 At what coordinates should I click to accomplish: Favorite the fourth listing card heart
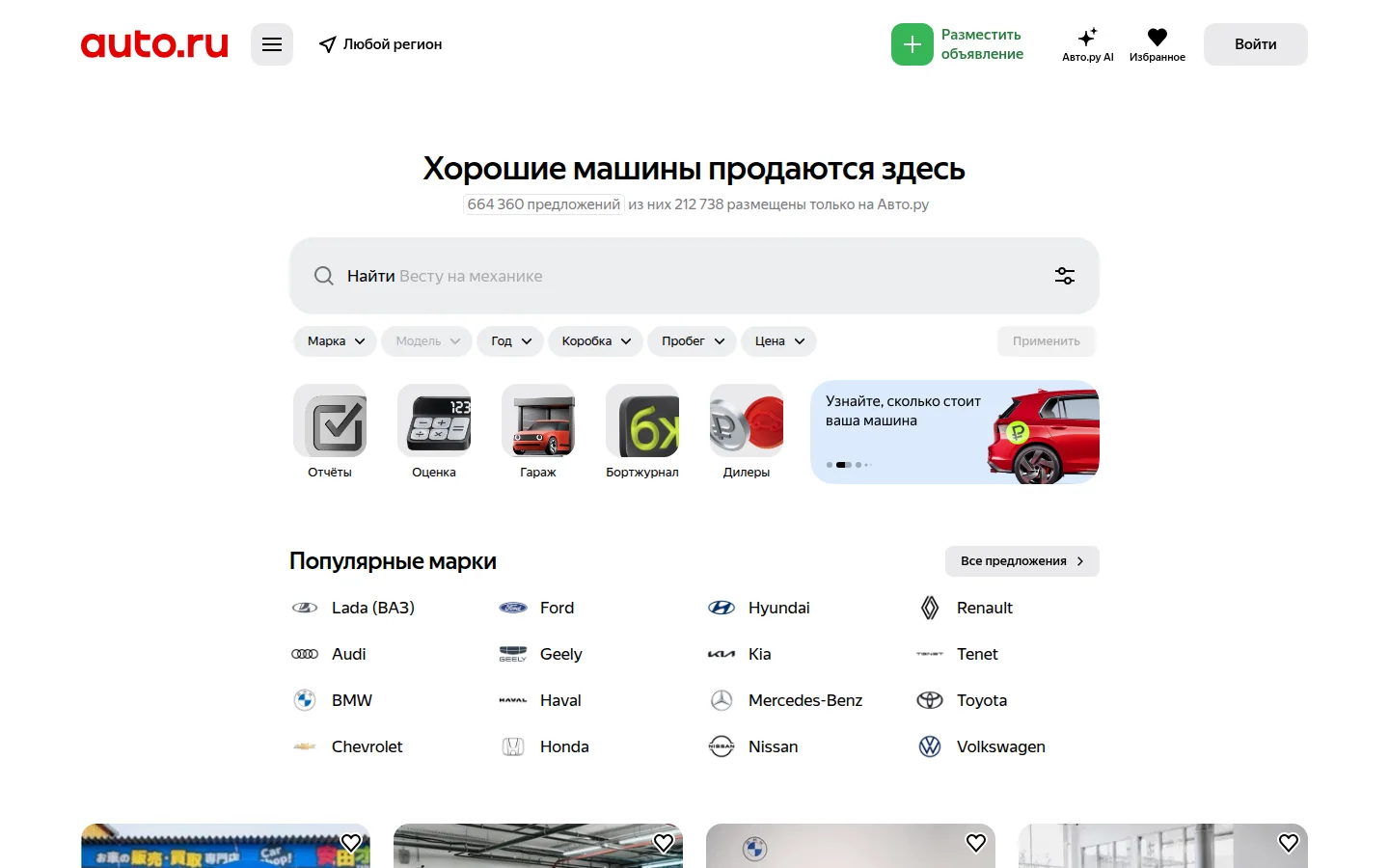point(1289,843)
